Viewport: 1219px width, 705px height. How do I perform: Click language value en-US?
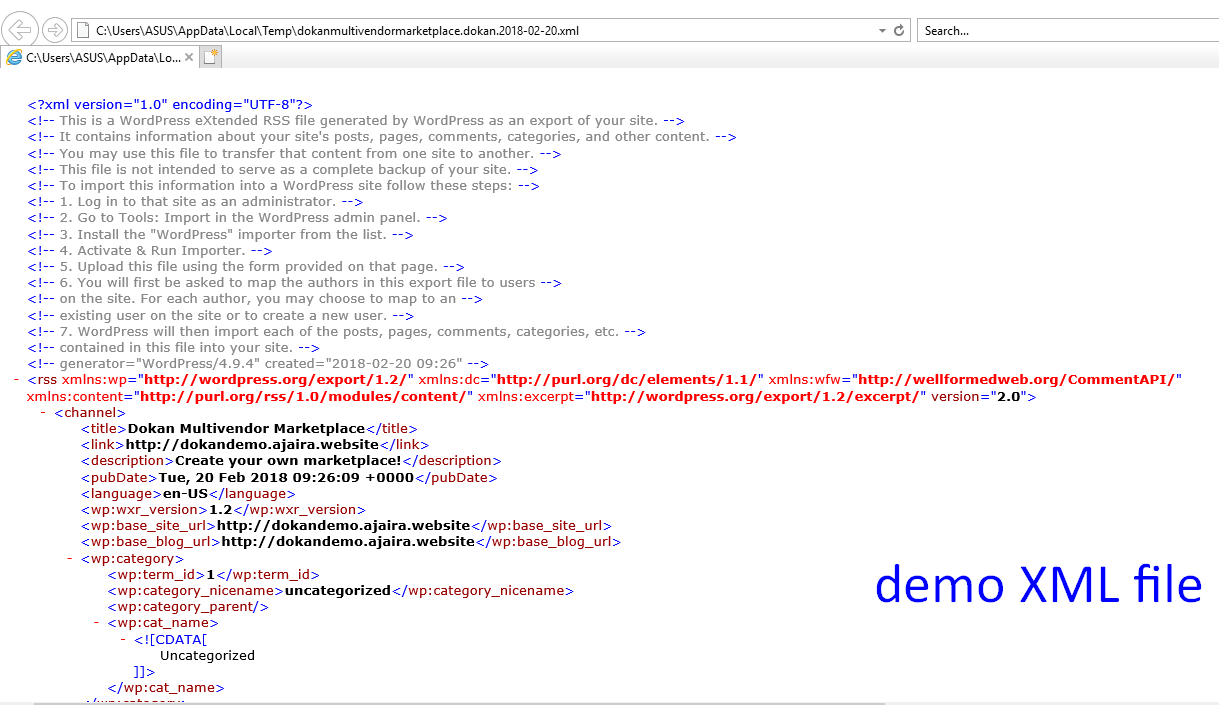tap(186, 493)
